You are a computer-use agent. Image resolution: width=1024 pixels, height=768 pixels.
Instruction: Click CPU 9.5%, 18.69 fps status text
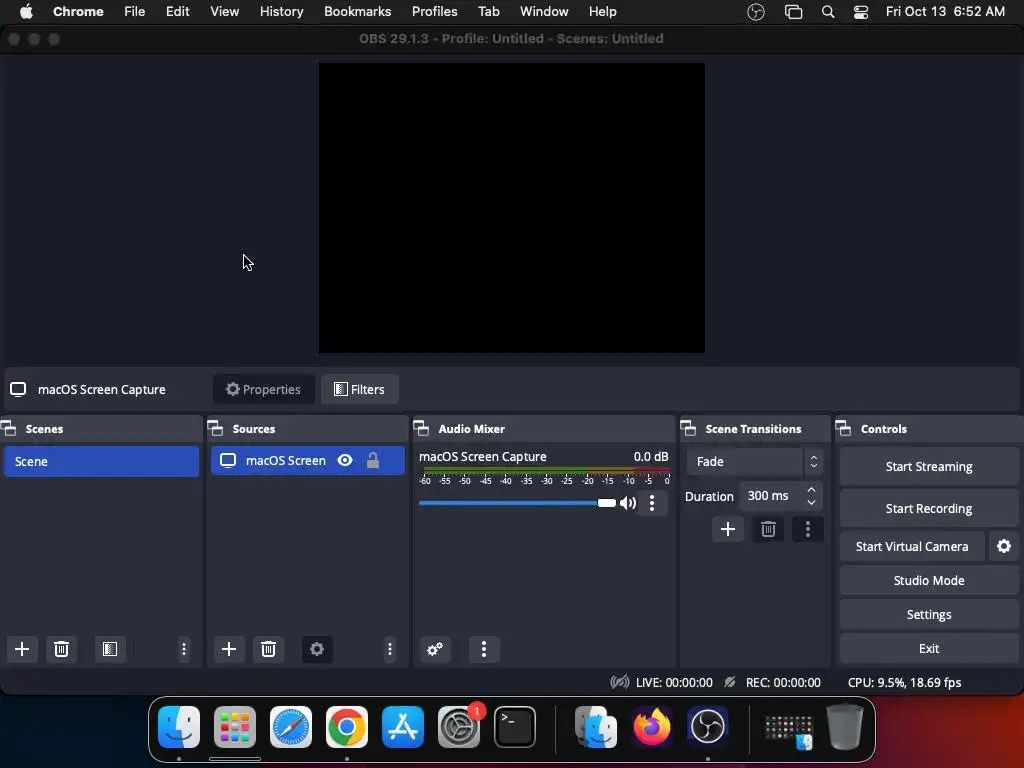point(904,682)
